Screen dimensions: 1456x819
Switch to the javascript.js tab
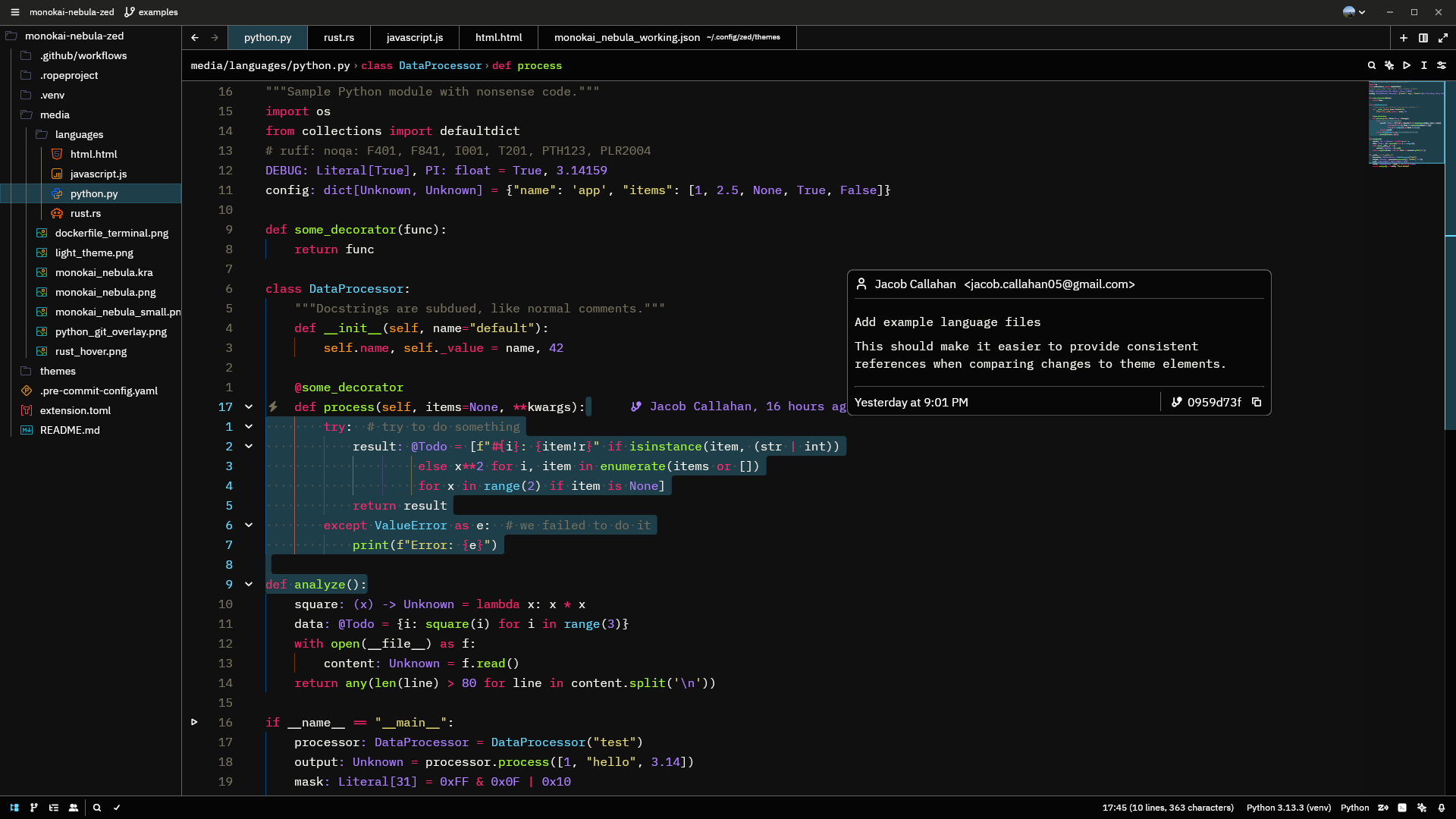[x=415, y=37]
